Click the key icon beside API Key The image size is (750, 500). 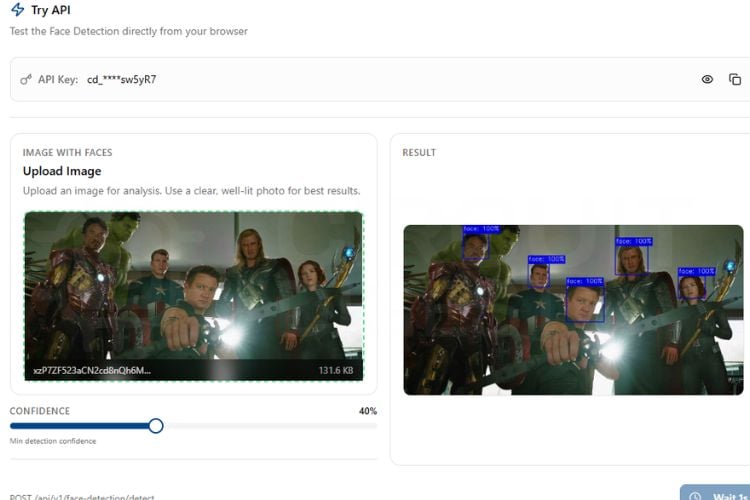[x=26, y=79]
